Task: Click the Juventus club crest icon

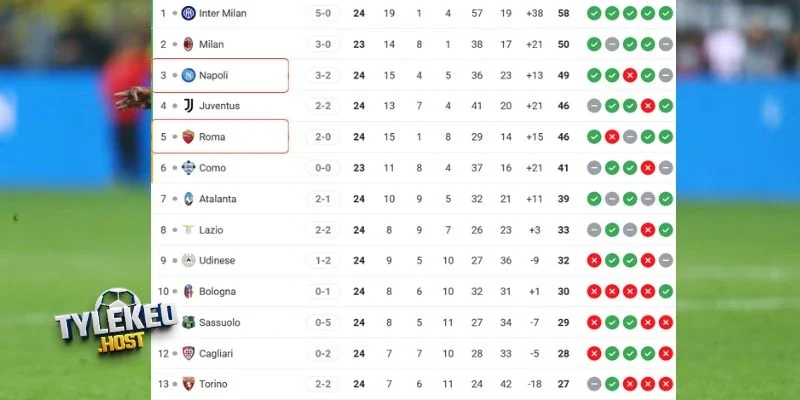Action: pyautogui.click(x=188, y=106)
